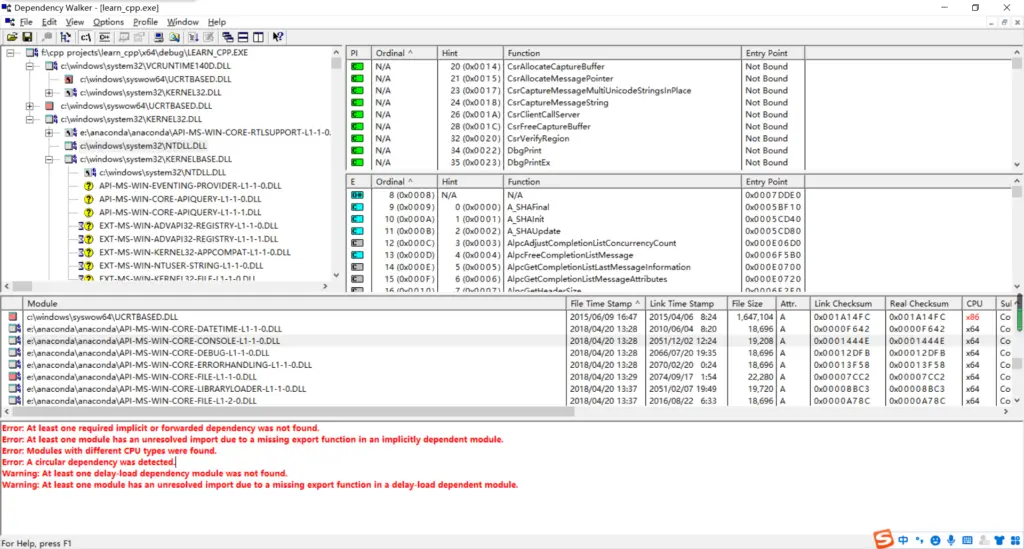Select API-MS-WIN-CORE-APIQUERY-L1-1-1.DLL tree item
The image size is (1024, 549).
[x=180, y=212]
